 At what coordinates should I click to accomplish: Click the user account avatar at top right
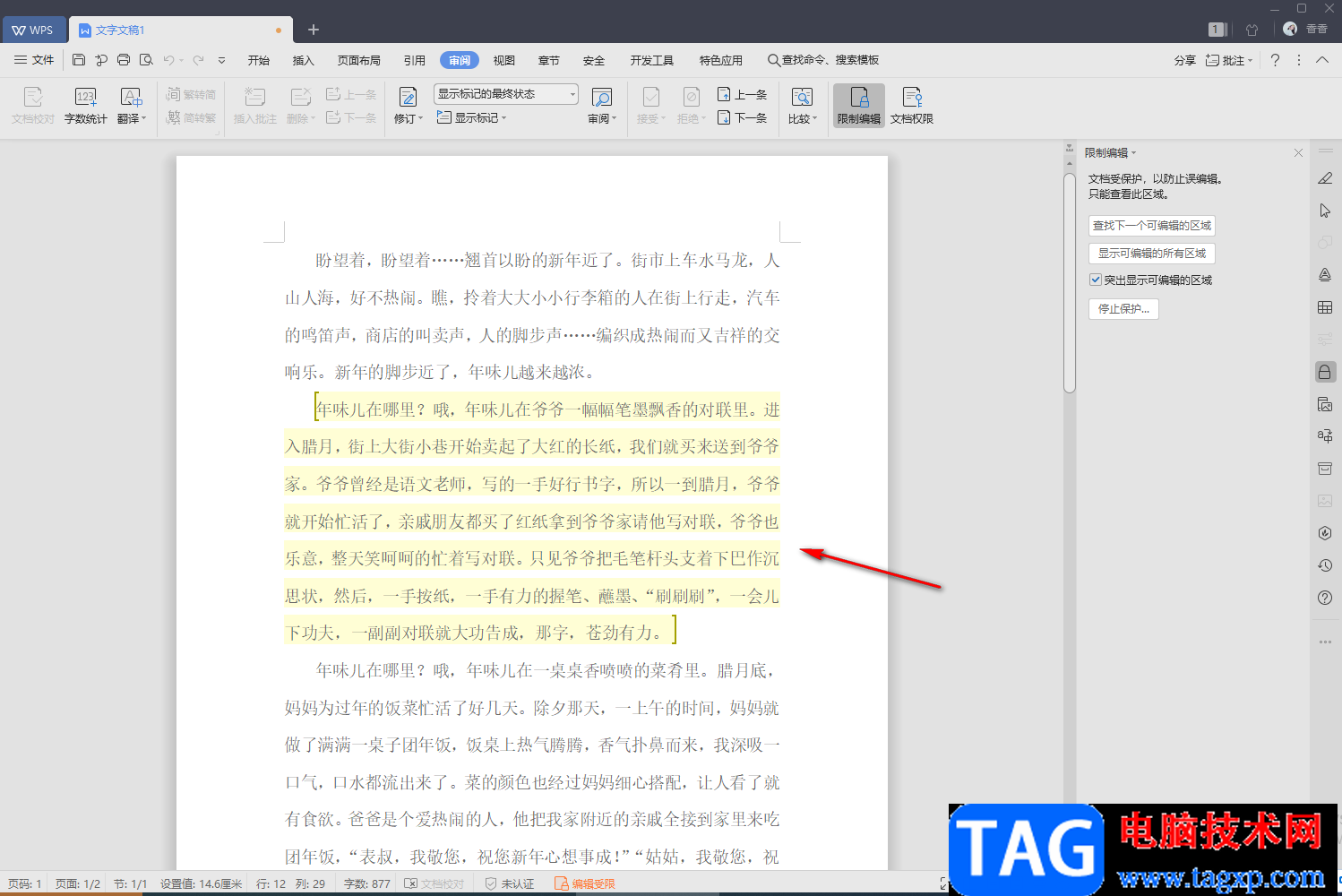click(1290, 30)
